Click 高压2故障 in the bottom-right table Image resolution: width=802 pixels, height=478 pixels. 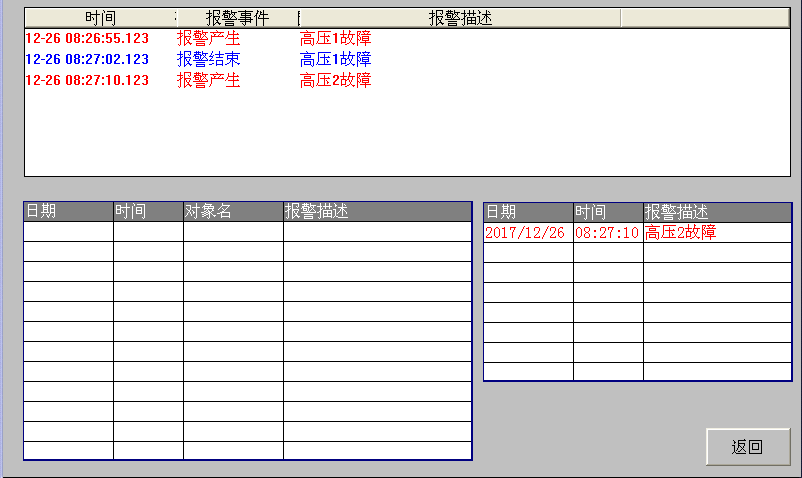[681, 232]
